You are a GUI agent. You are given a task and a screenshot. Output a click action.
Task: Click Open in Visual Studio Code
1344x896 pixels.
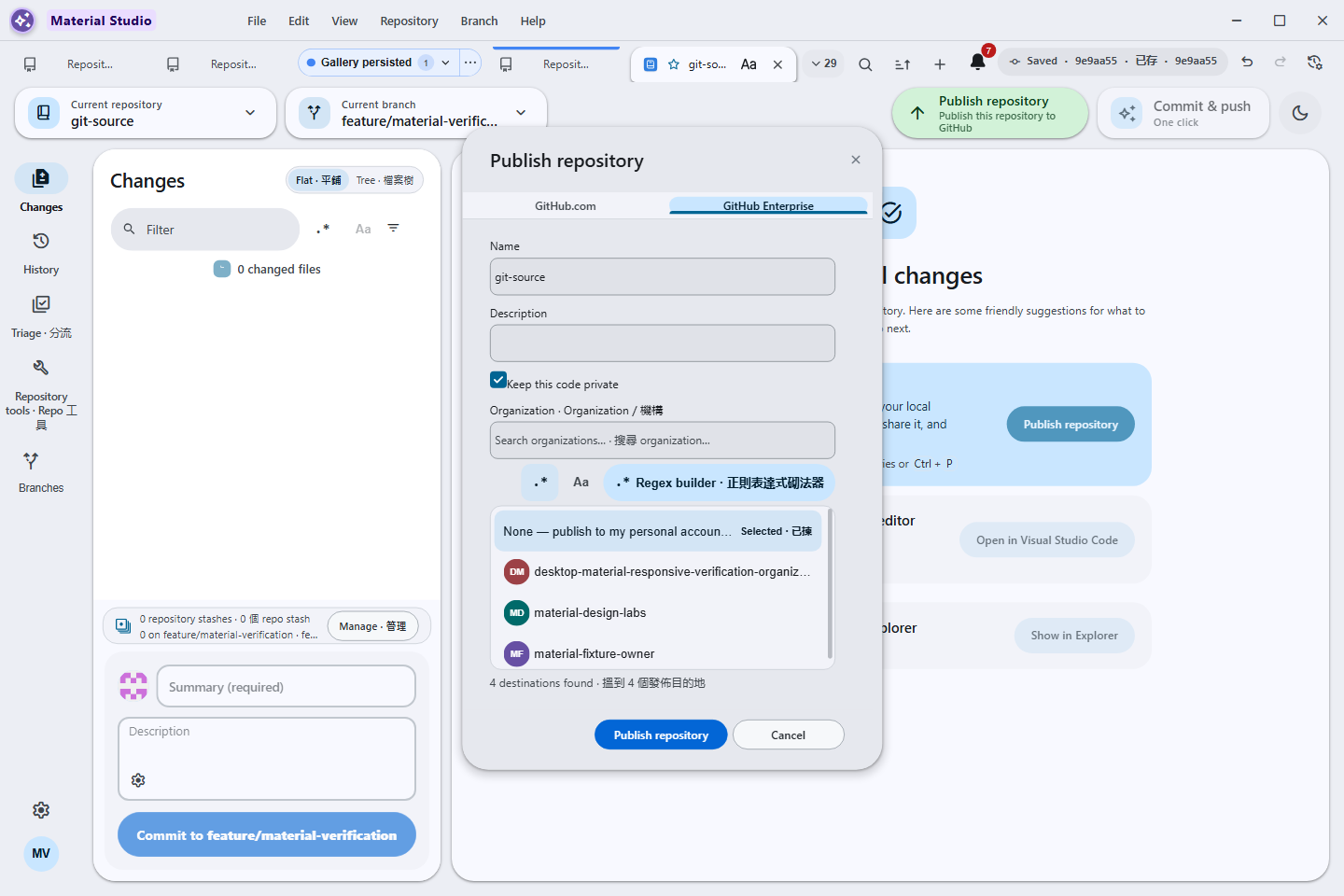pyautogui.click(x=1047, y=539)
